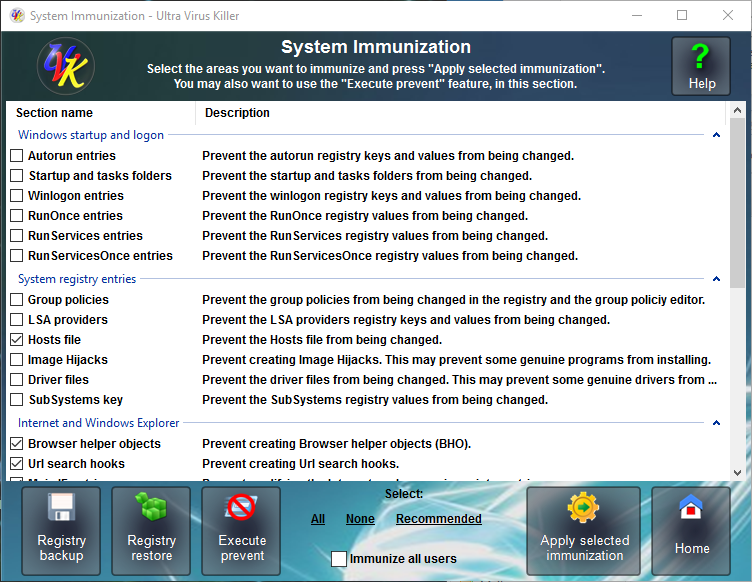Click the list scrollbar down arrow
Screen dimensions: 752x582
pos(737,473)
